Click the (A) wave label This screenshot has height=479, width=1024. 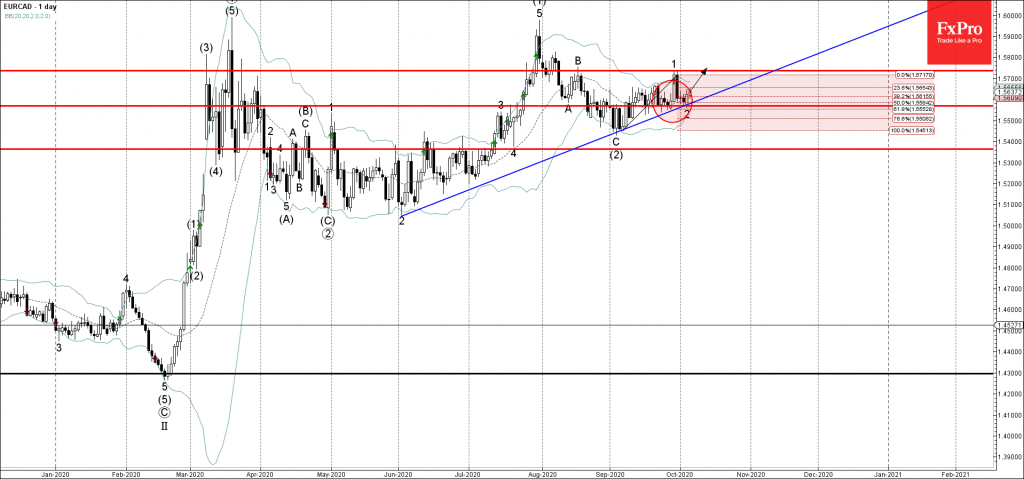pos(287,220)
